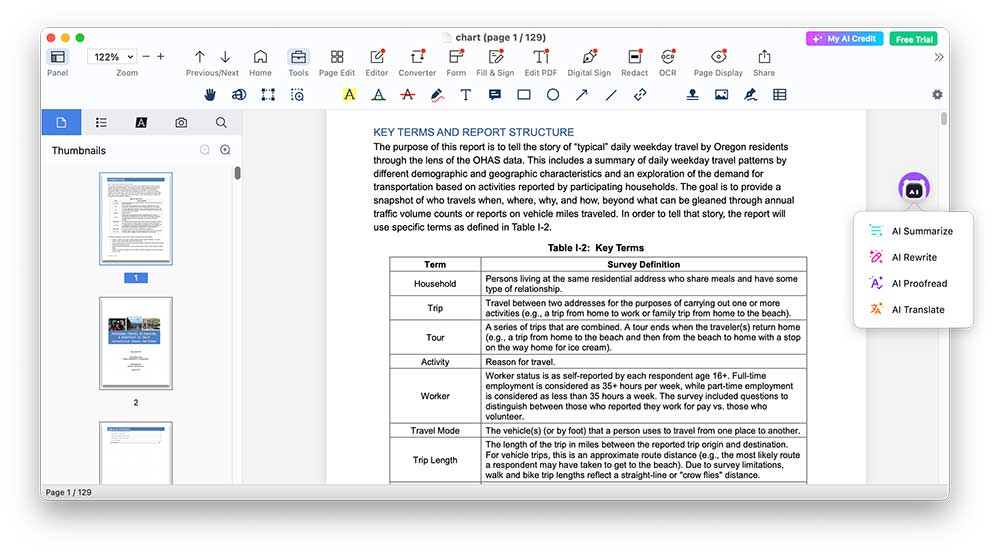Select the page 3 thumbnail
The height and width of the screenshot is (554, 1000).
(x=136, y=453)
